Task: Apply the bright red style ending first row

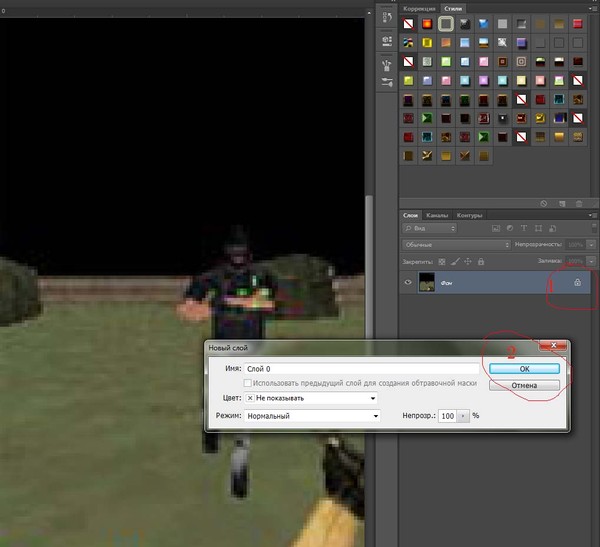Action: click(577, 24)
